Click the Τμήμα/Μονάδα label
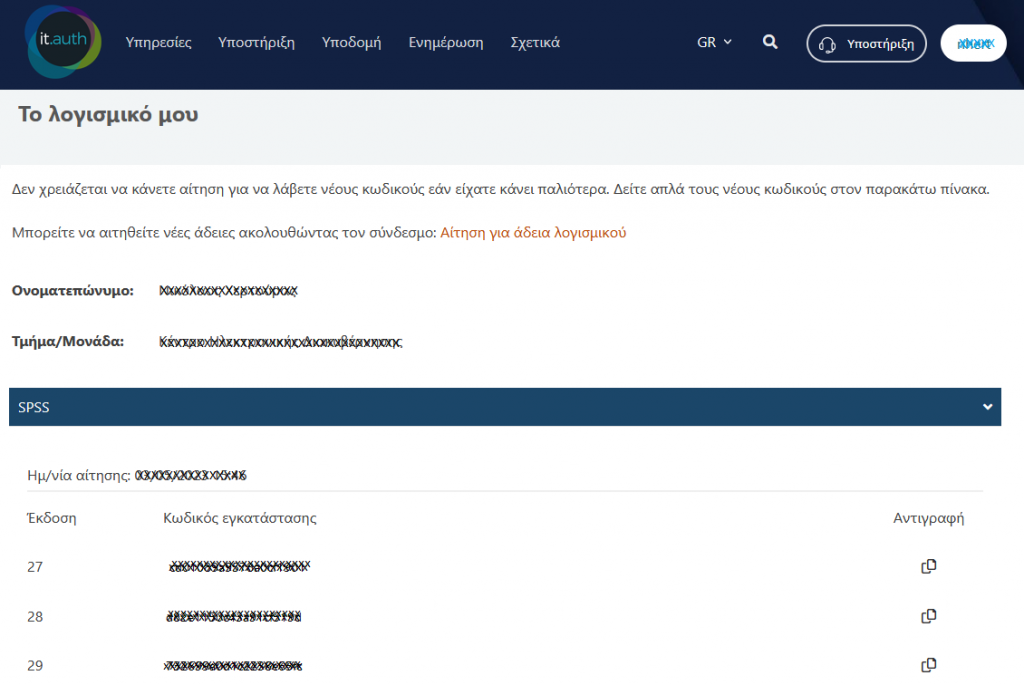 [68, 342]
